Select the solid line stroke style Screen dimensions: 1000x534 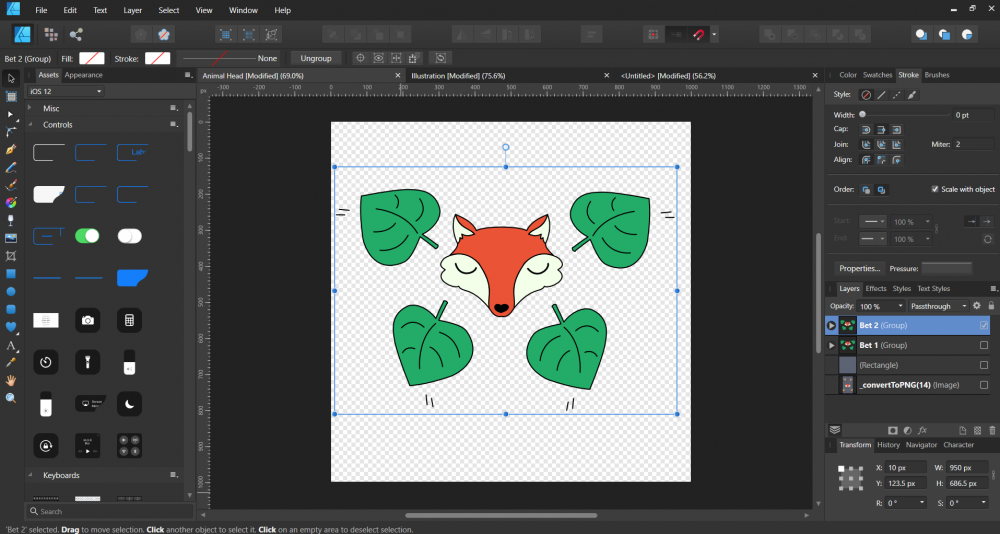[881, 95]
